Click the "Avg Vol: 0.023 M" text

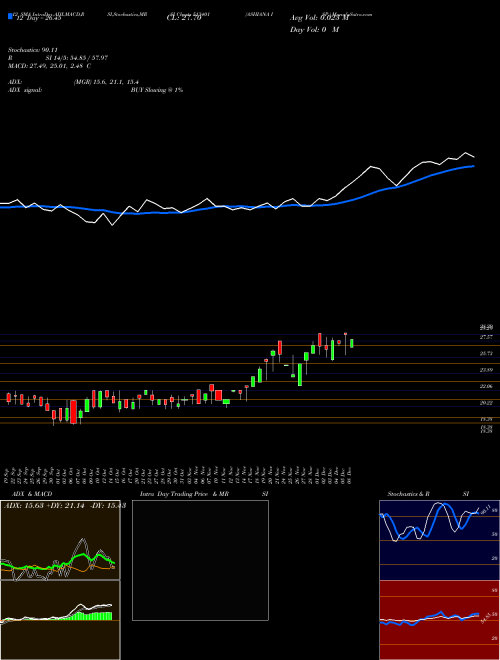click(x=319, y=18)
